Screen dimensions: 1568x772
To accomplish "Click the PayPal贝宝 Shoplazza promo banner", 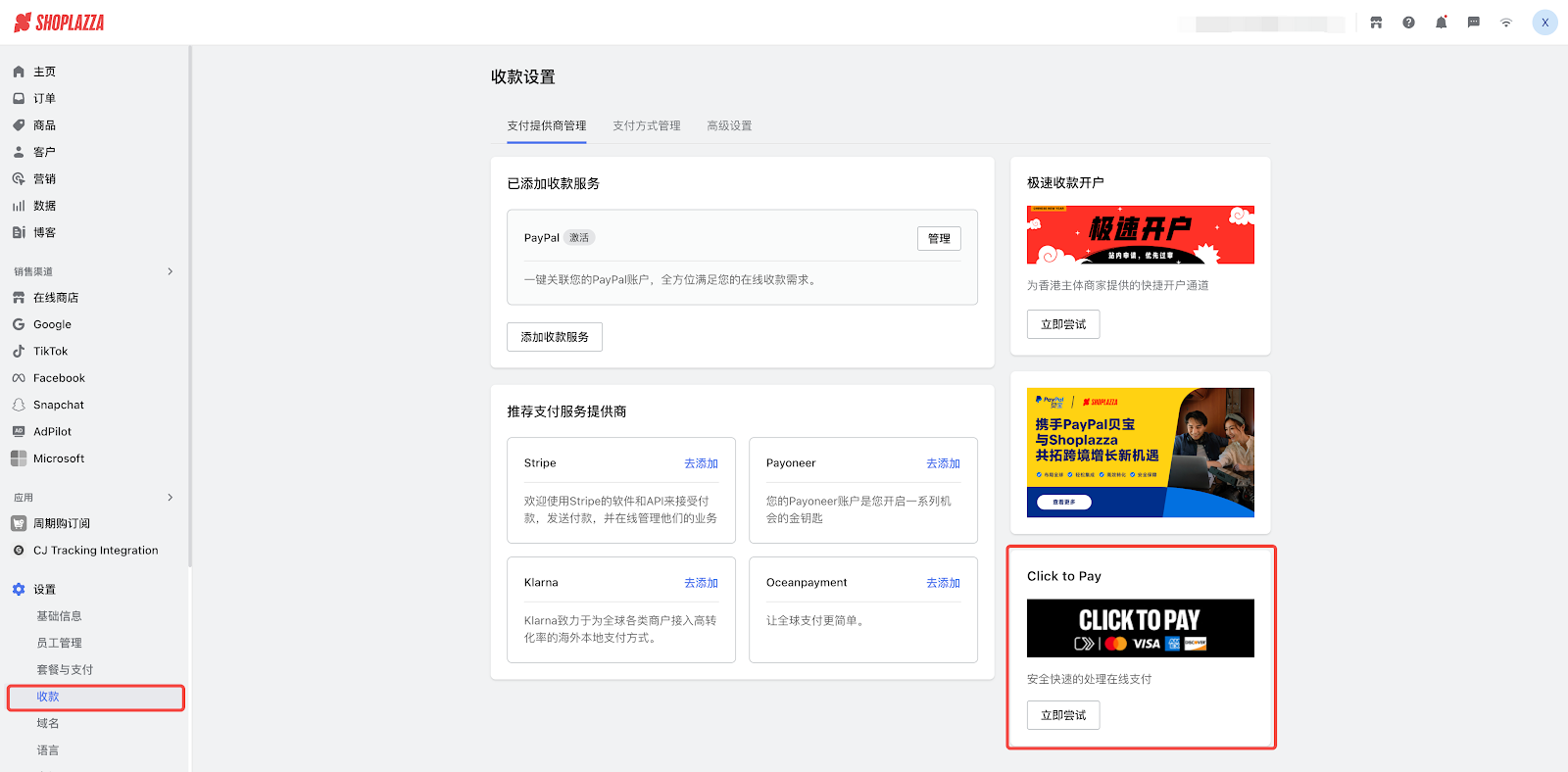I will point(1141,453).
